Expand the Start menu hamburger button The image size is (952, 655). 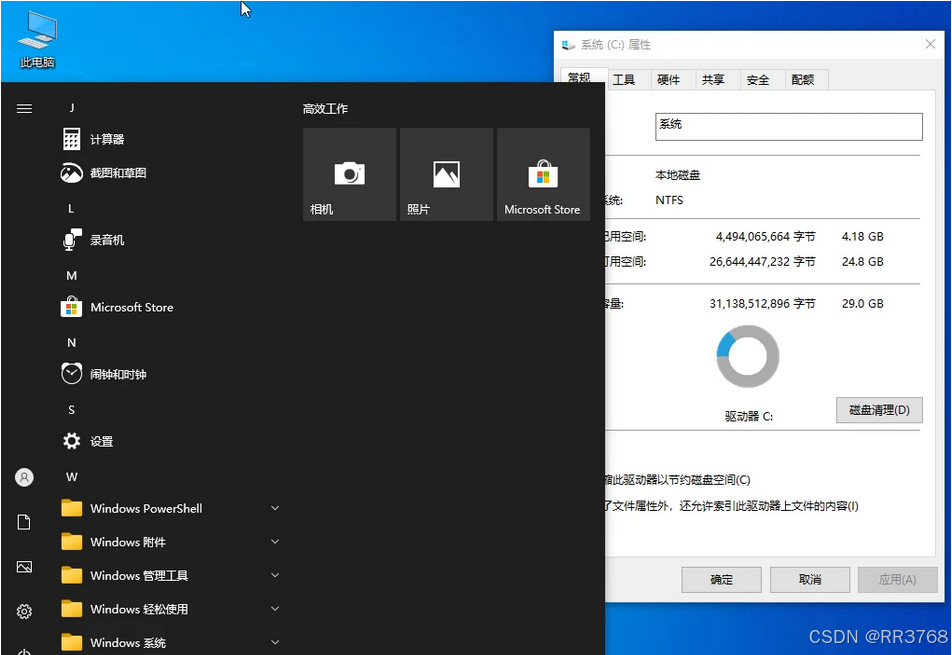(x=24, y=109)
